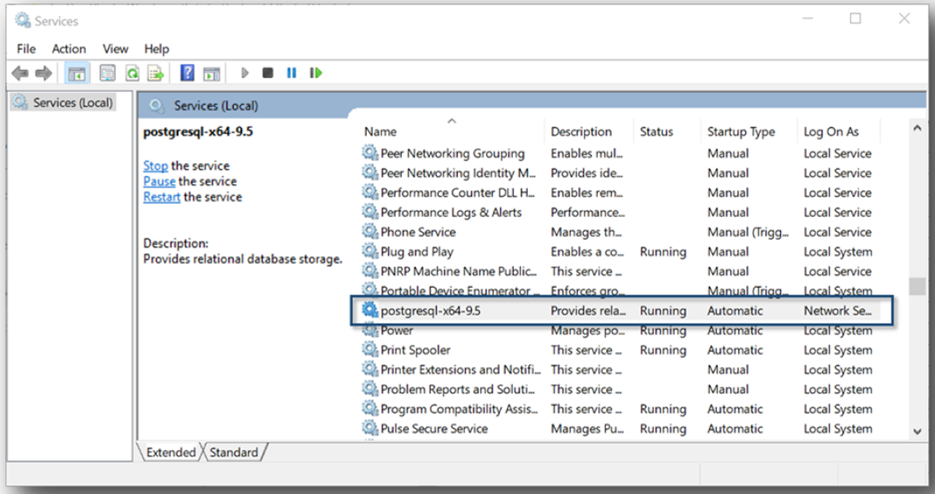Open Help via blue question mark icon
This screenshot has height=494, width=935.
pos(187,73)
